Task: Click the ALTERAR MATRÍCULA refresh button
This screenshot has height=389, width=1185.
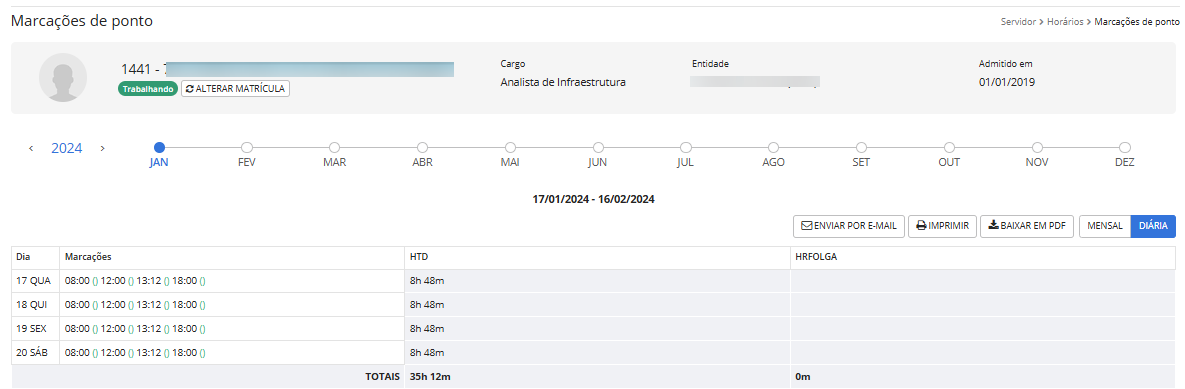Action: pos(235,88)
